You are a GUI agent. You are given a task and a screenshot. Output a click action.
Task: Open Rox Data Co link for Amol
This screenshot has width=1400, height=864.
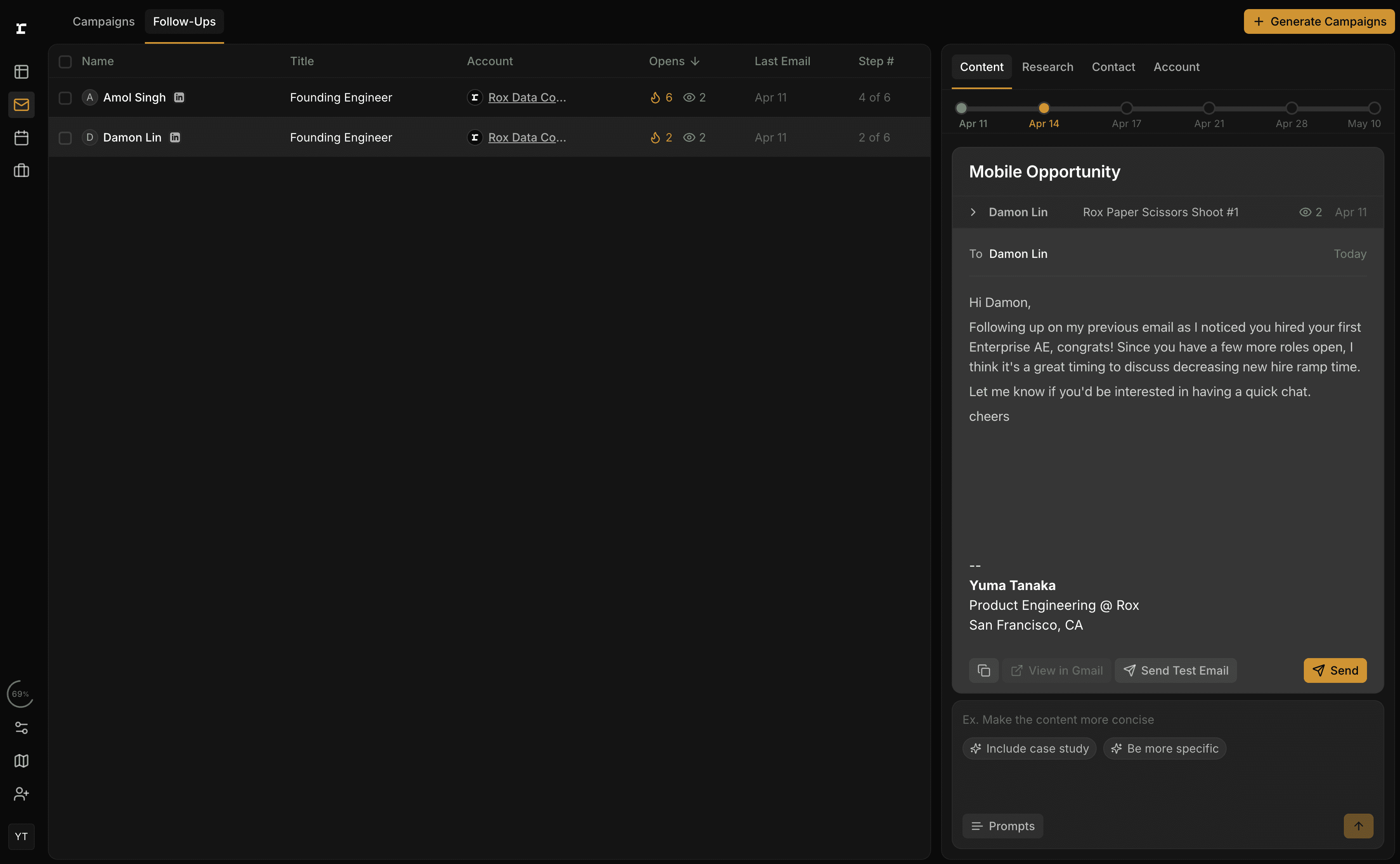click(x=527, y=97)
